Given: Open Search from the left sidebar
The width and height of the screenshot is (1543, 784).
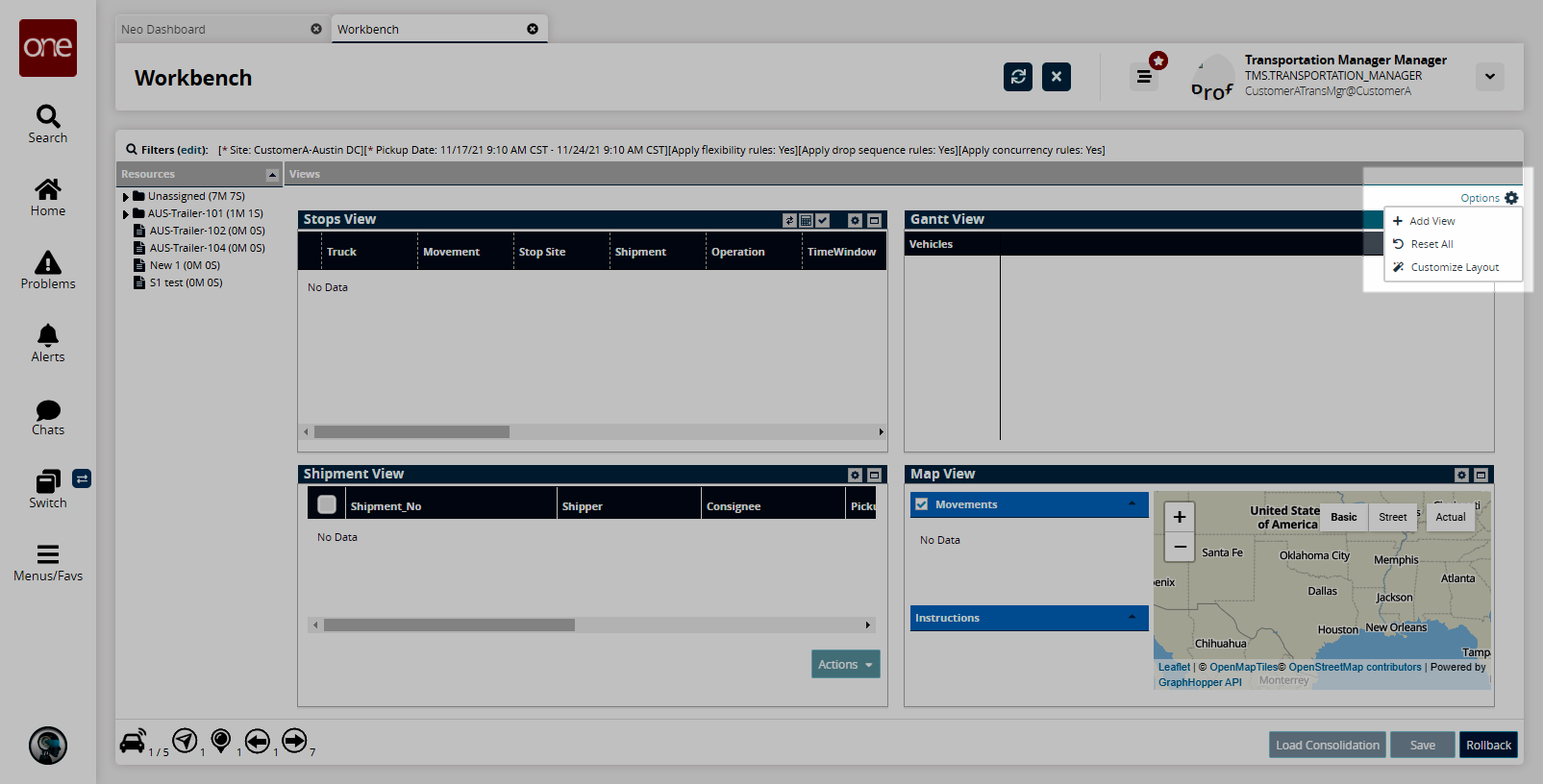Looking at the screenshot, I should click(48, 124).
